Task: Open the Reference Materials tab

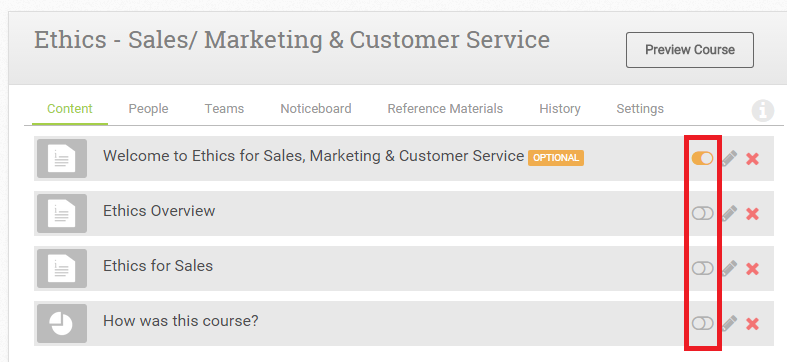Action: coord(445,109)
